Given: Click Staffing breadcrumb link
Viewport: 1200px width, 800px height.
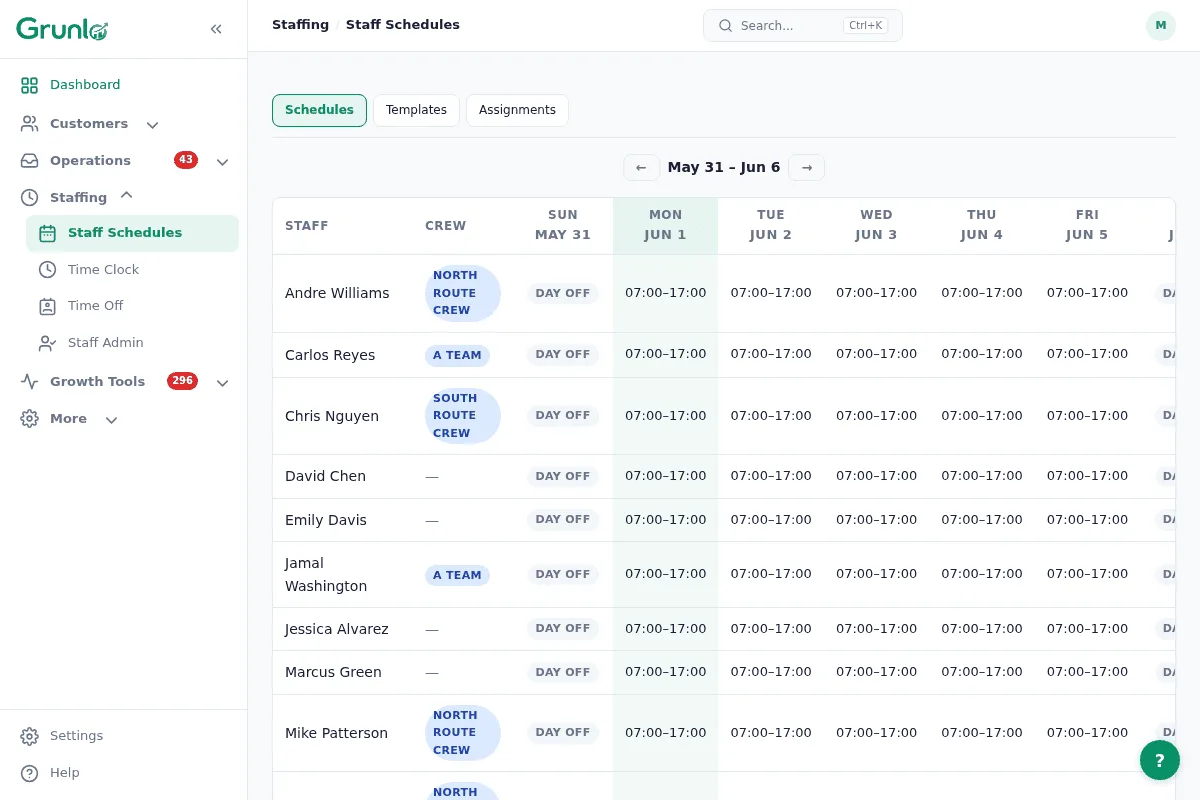Looking at the screenshot, I should point(300,25).
